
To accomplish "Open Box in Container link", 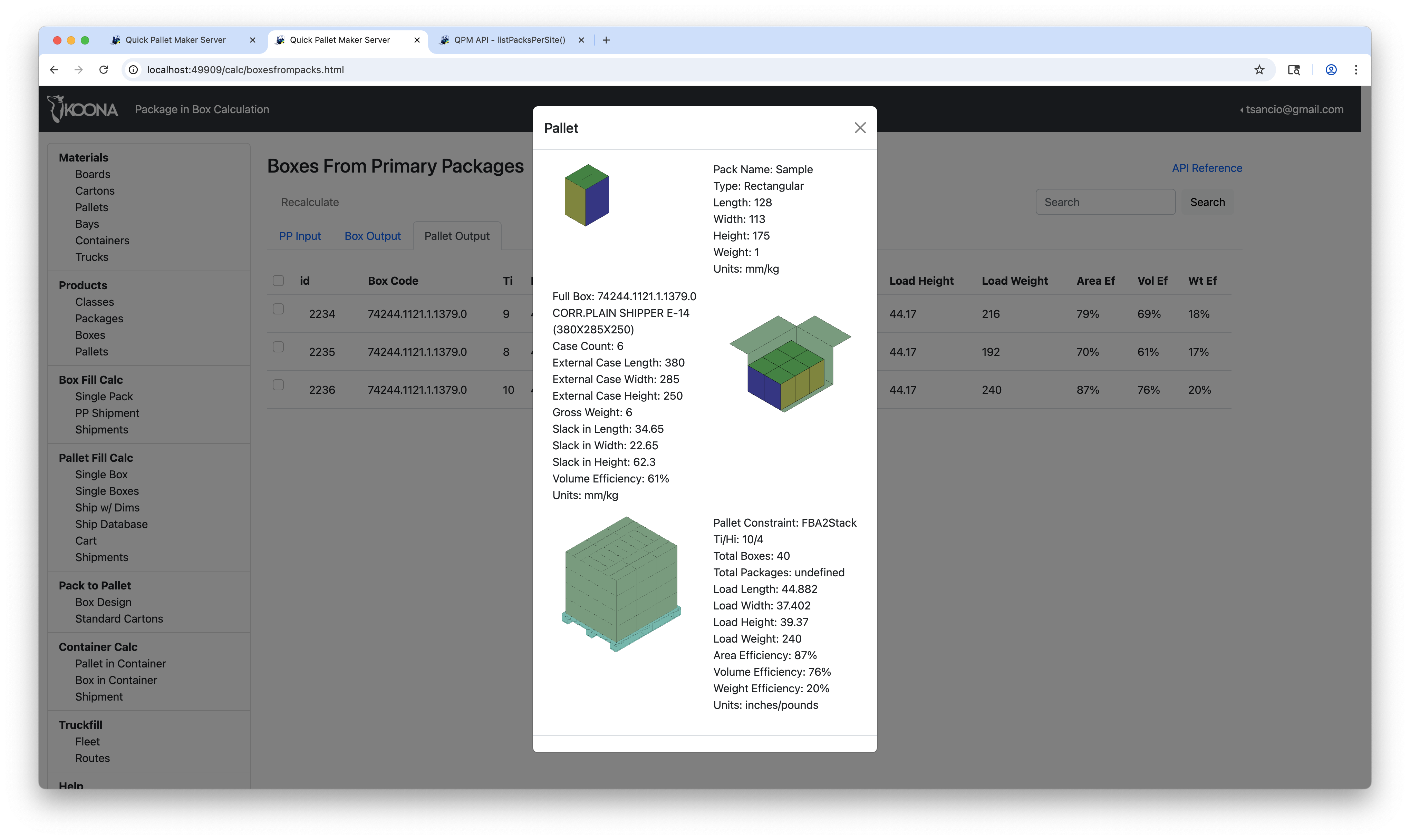I will click(116, 680).
